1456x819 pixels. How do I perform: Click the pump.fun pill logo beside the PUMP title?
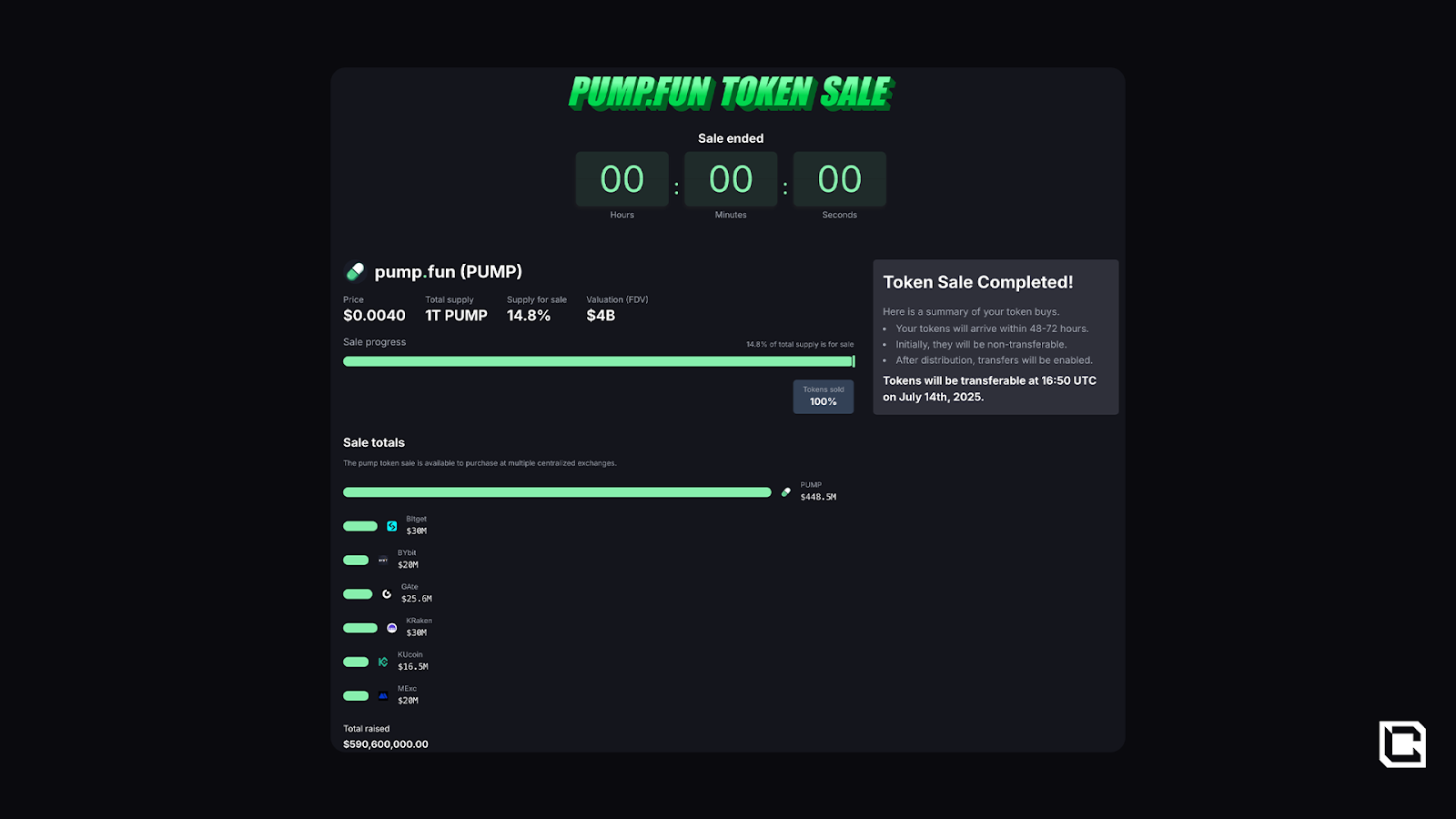[355, 271]
